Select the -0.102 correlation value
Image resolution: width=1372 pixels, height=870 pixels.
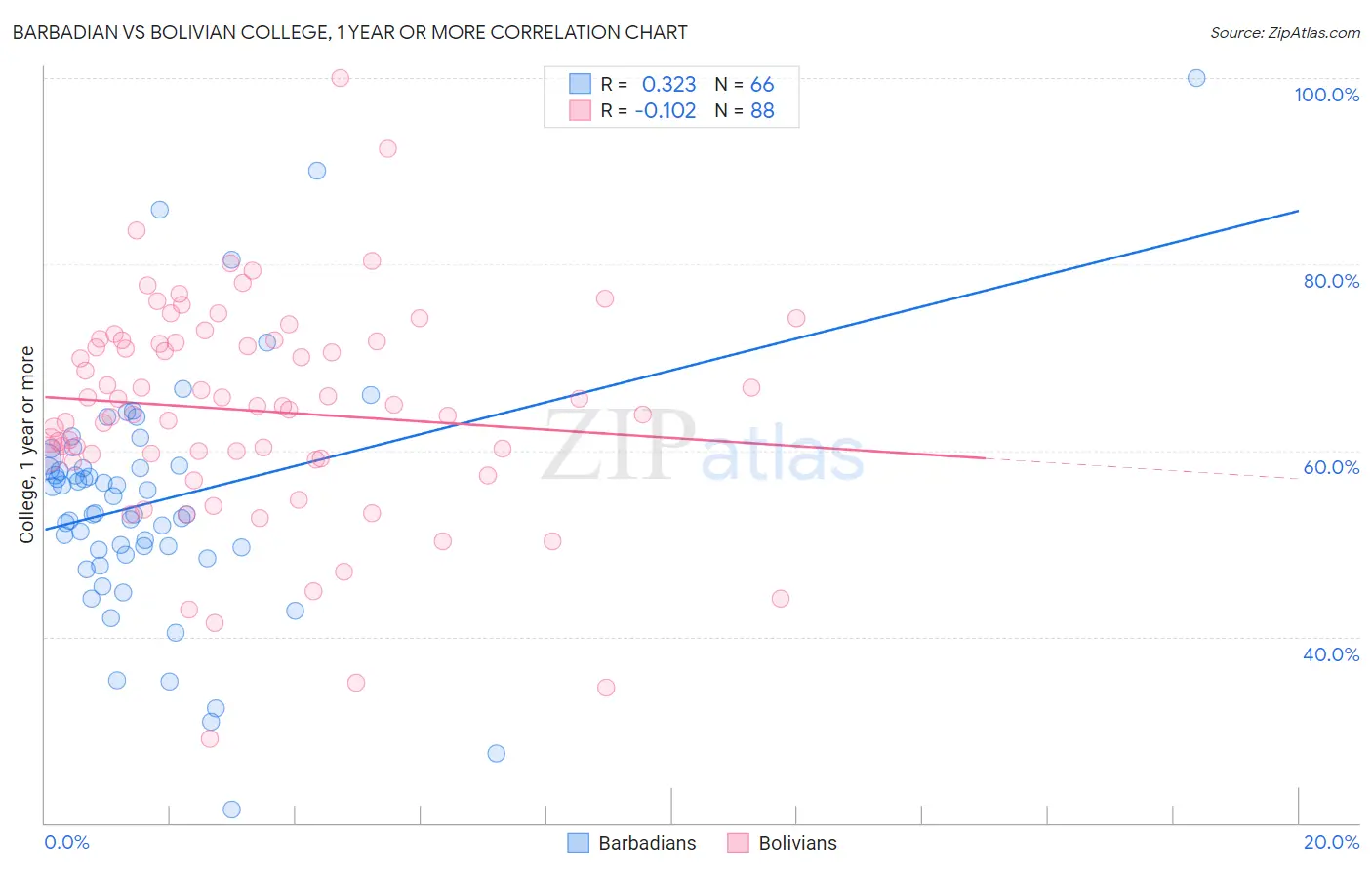pyautogui.click(x=665, y=110)
